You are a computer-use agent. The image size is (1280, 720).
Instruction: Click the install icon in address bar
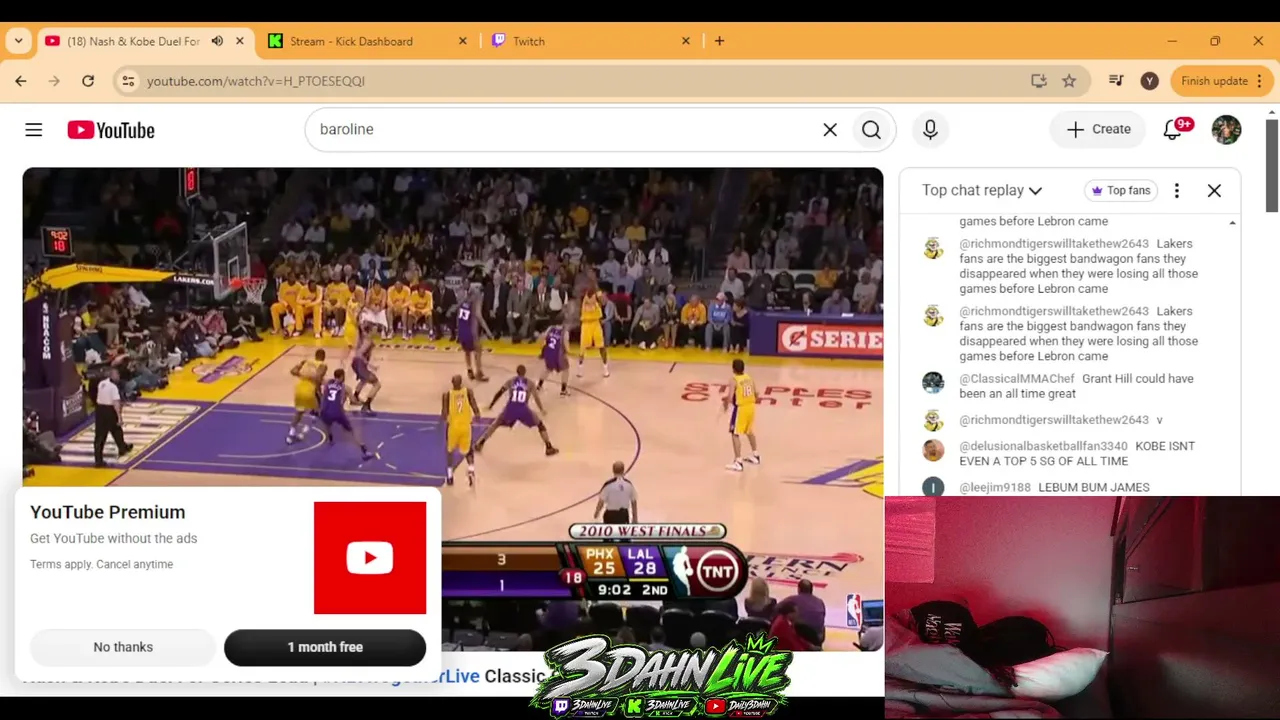pyautogui.click(x=1039, y=81)
